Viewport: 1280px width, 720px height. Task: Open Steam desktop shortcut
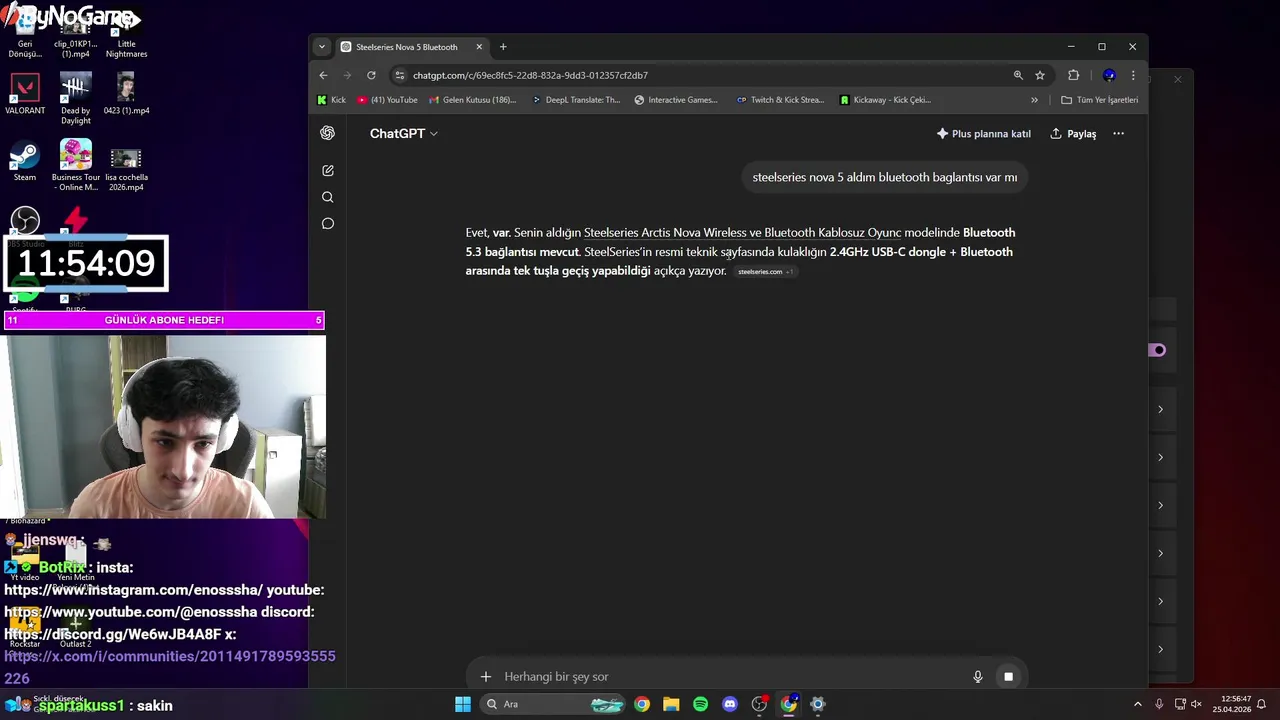pyautogui.click(x=25, y=163)
